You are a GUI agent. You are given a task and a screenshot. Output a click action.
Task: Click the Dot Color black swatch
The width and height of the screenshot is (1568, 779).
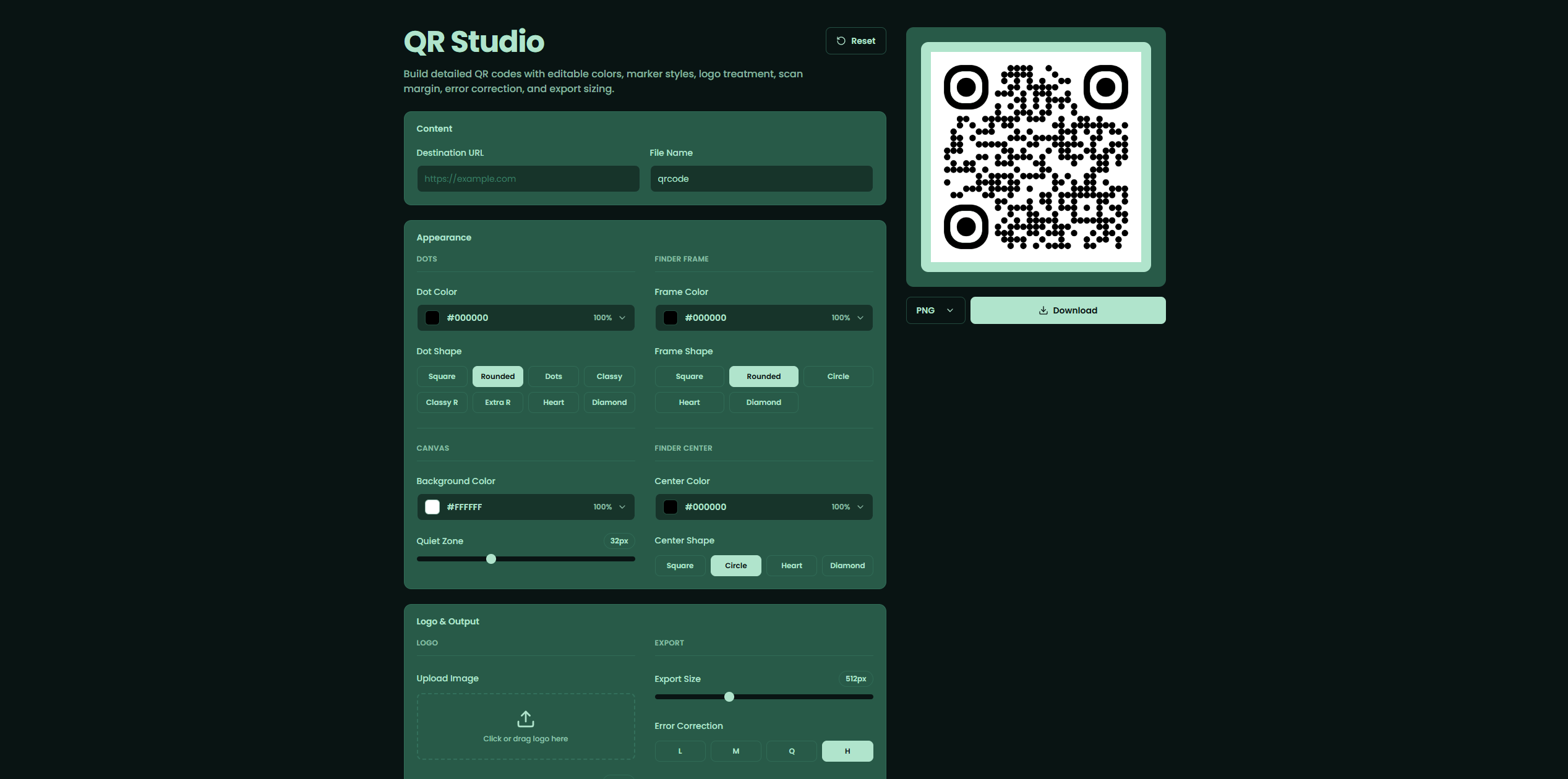pos(432,318)
